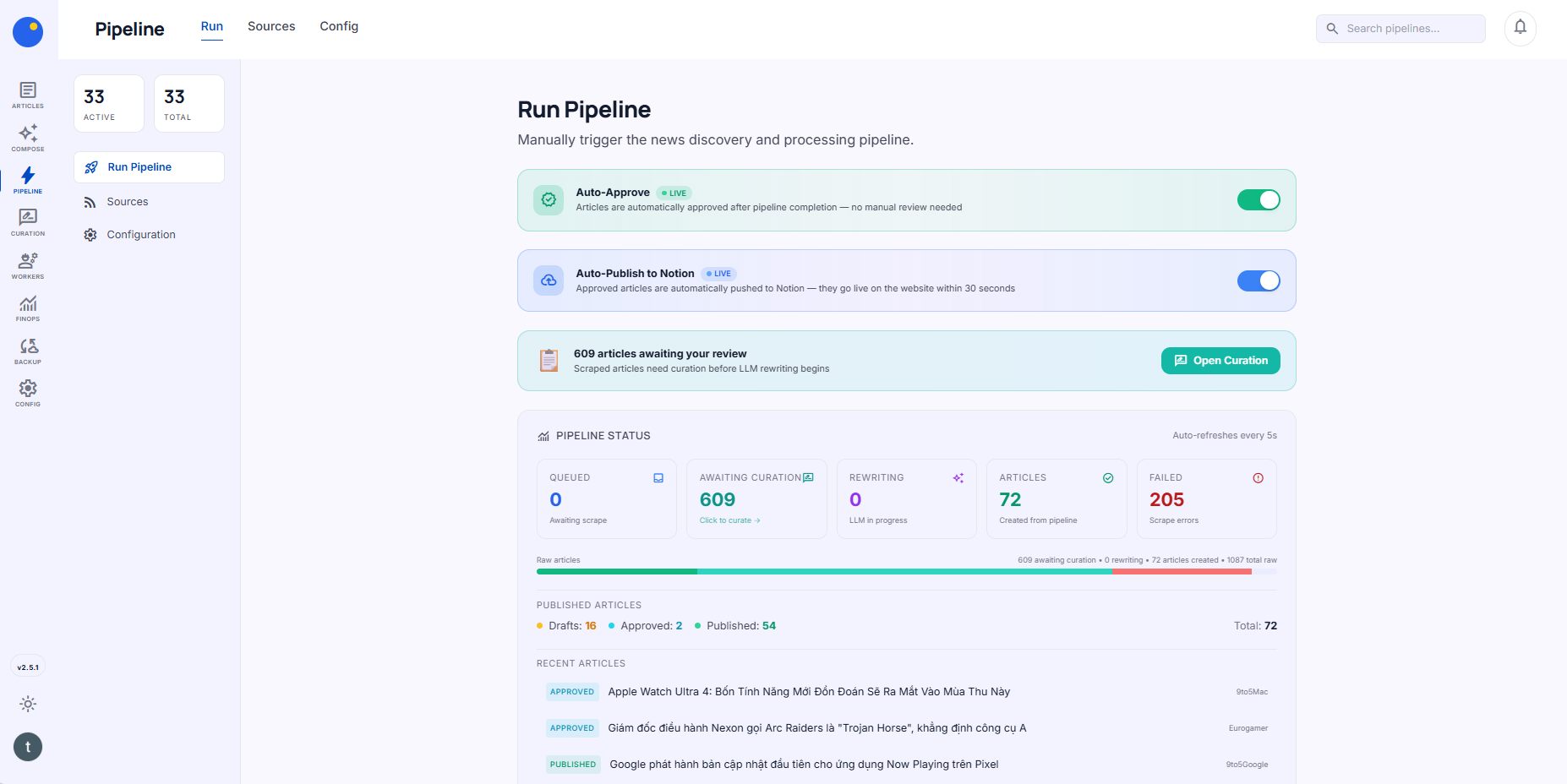
Task: Select the Backup icon in the sidebar
Action: (28, 350)
